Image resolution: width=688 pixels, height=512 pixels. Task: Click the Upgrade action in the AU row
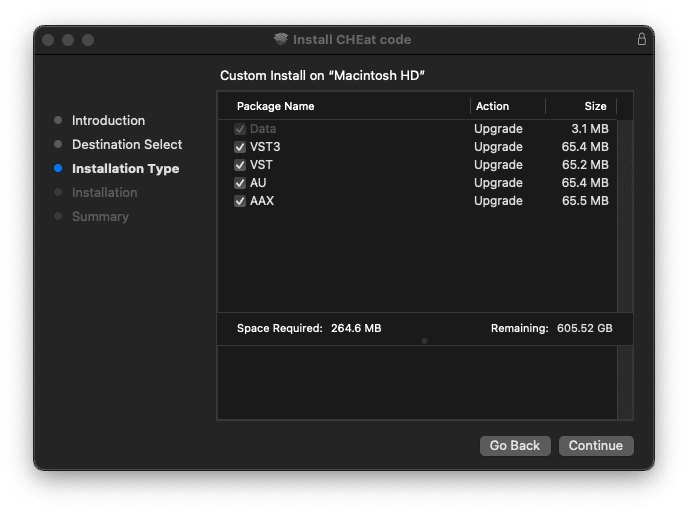498,183
